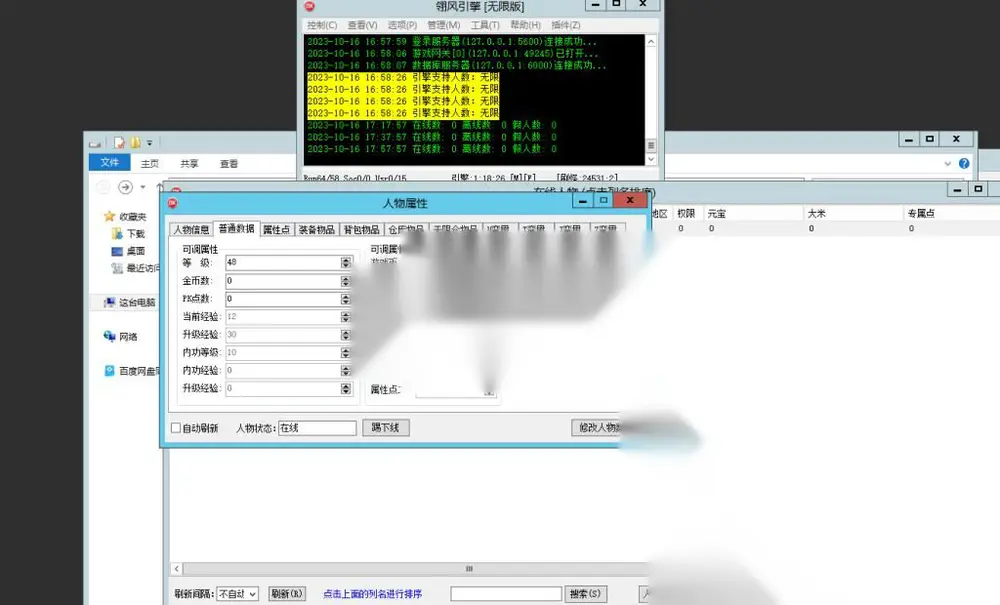Image resolution: width=1000 pixels, height=605 pixels.
Task: Open the 选项(P) menu in 领风引擎
Action: tap(402, 25)
